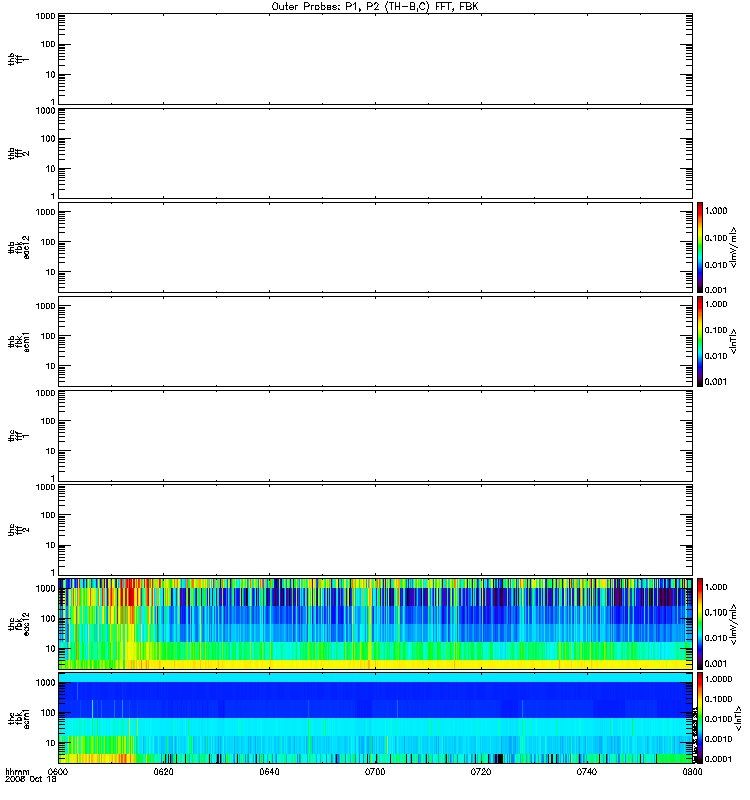Click the 0720 time axis label
Image resolution: width=750 pixels, height=800 pixels.
(x=481, y=772)
